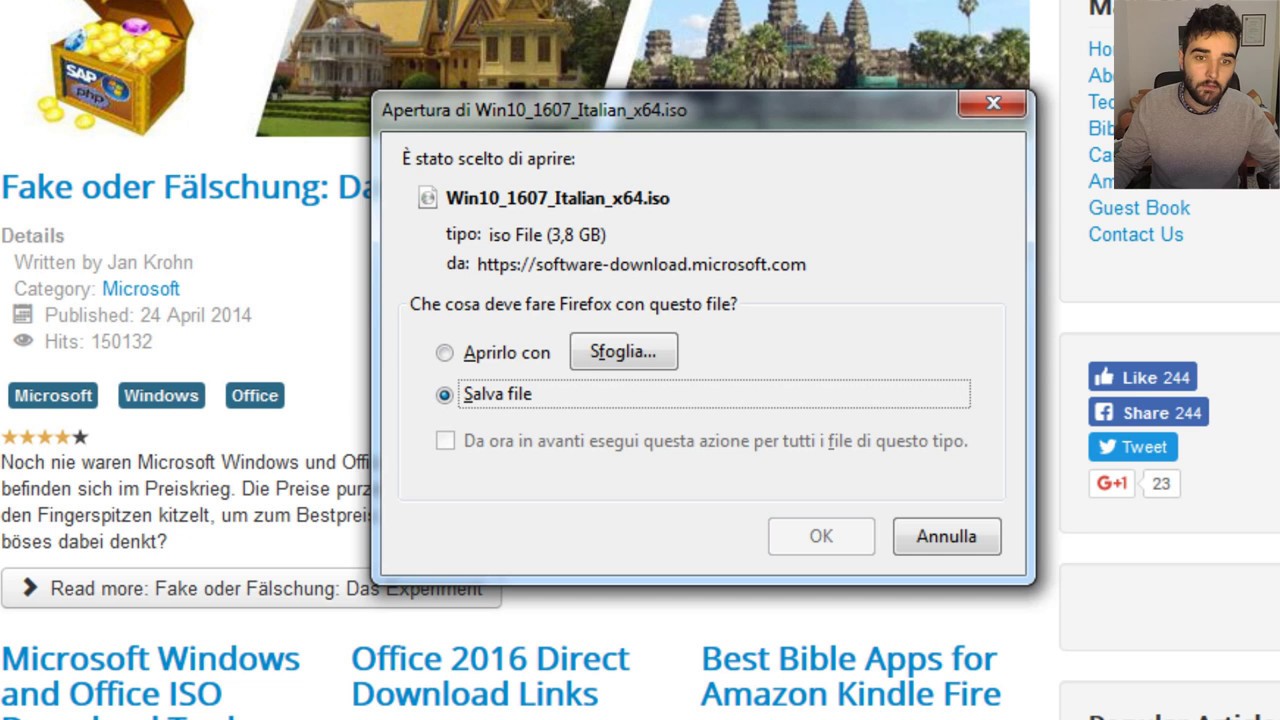The image size is (1280, 720).
Task: Click the Sfoglia... button
Action: 624,352
